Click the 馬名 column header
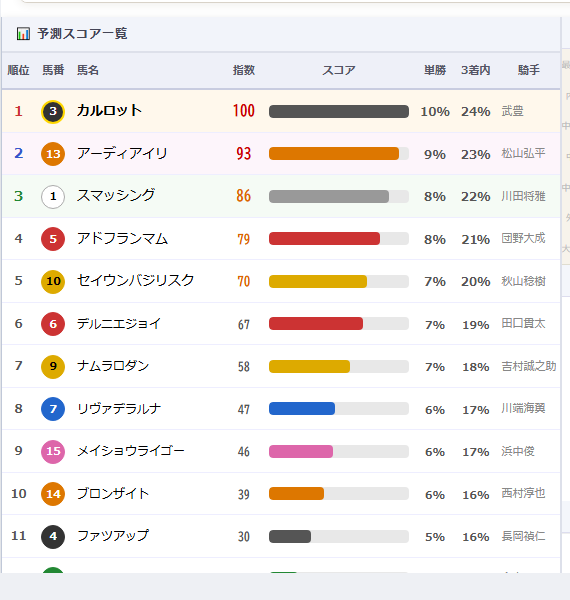The height and width of the screenshot is (600, 570). click(x=88, y=70)
